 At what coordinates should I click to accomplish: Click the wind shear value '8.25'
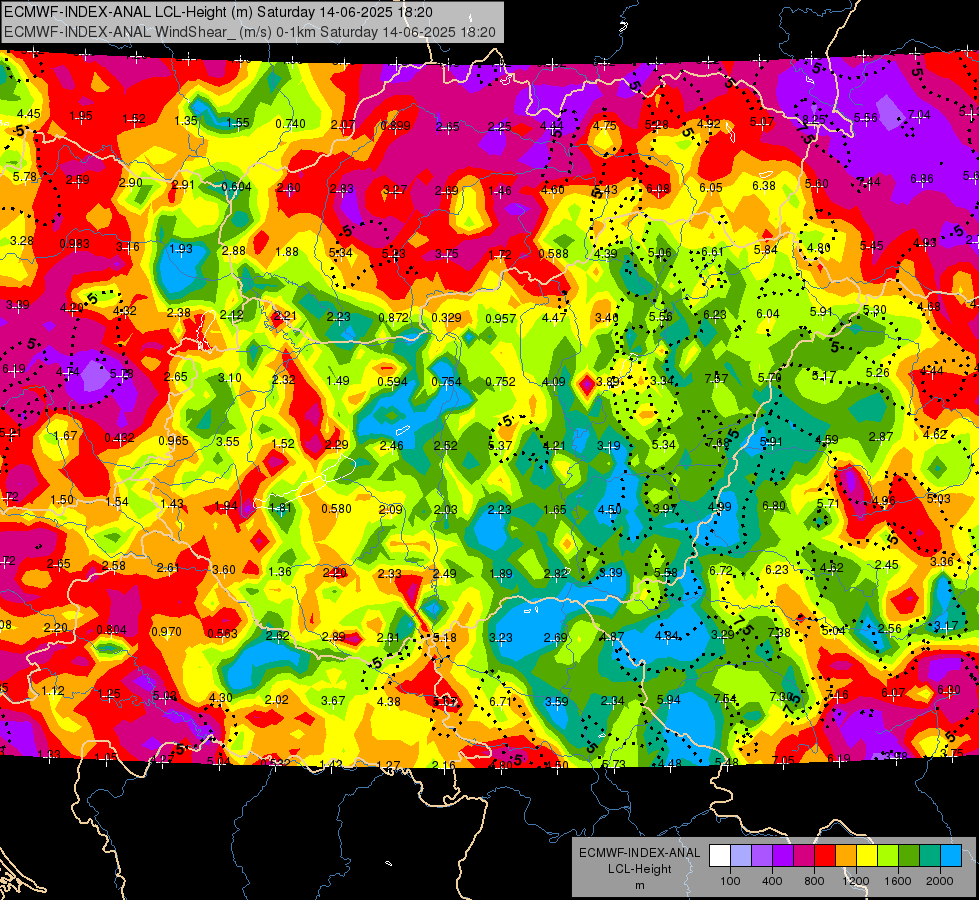814,119
